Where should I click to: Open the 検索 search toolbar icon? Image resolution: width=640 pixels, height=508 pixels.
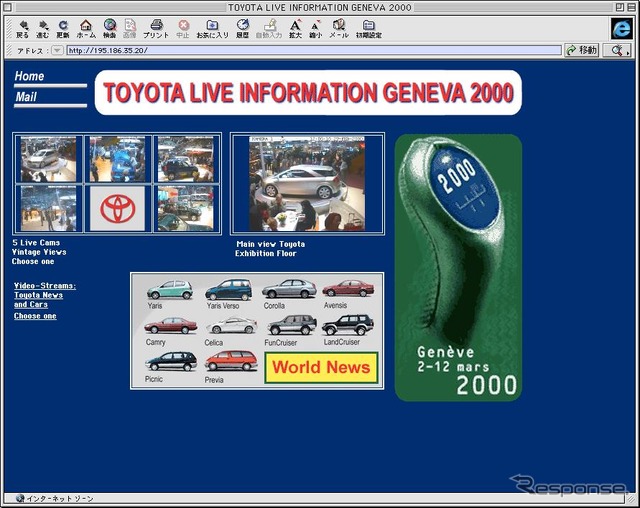click(109, 29)
